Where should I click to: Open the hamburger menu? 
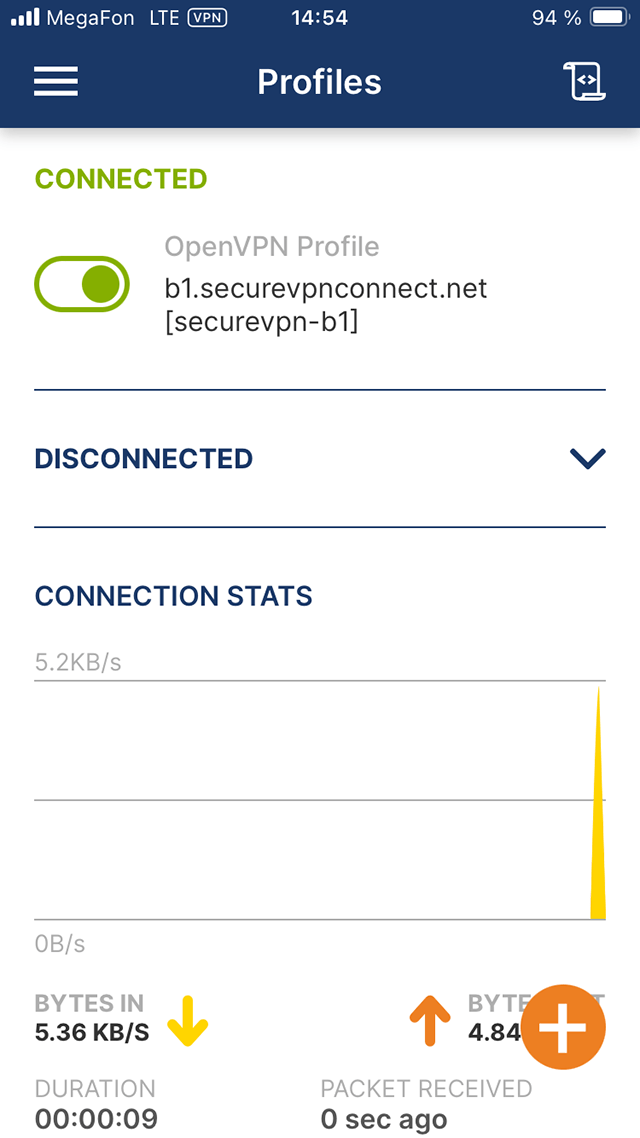point(56,81)
